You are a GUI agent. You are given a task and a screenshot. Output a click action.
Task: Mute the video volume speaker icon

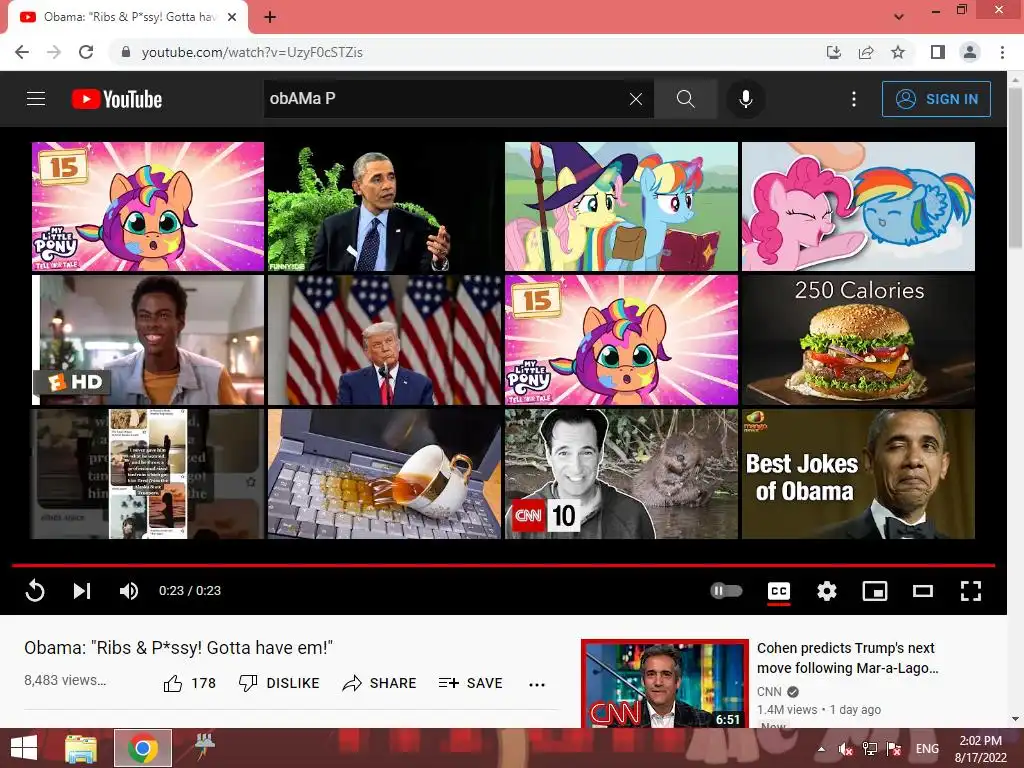point(129,591)
